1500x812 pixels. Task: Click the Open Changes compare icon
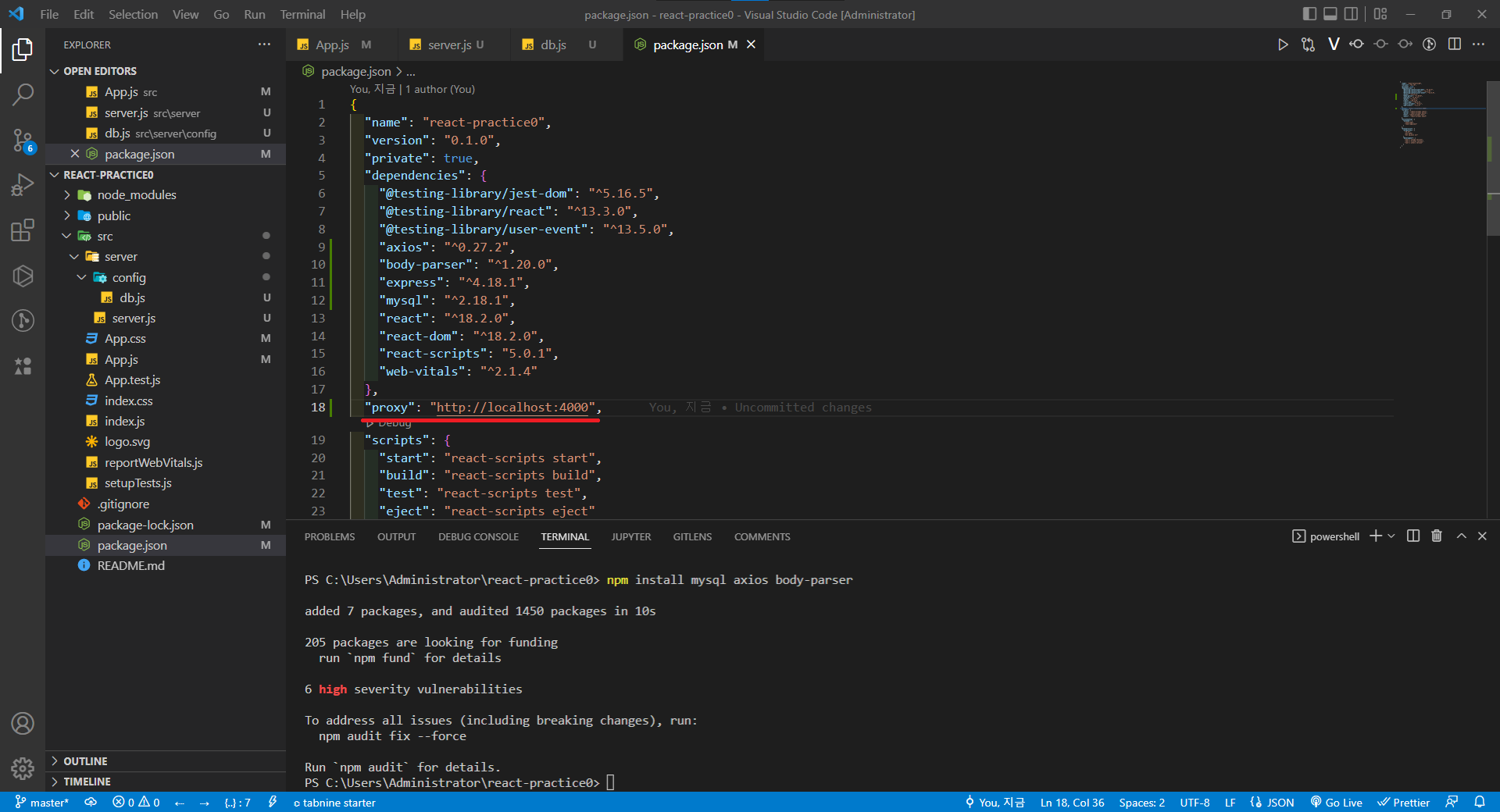[1308, 45]
